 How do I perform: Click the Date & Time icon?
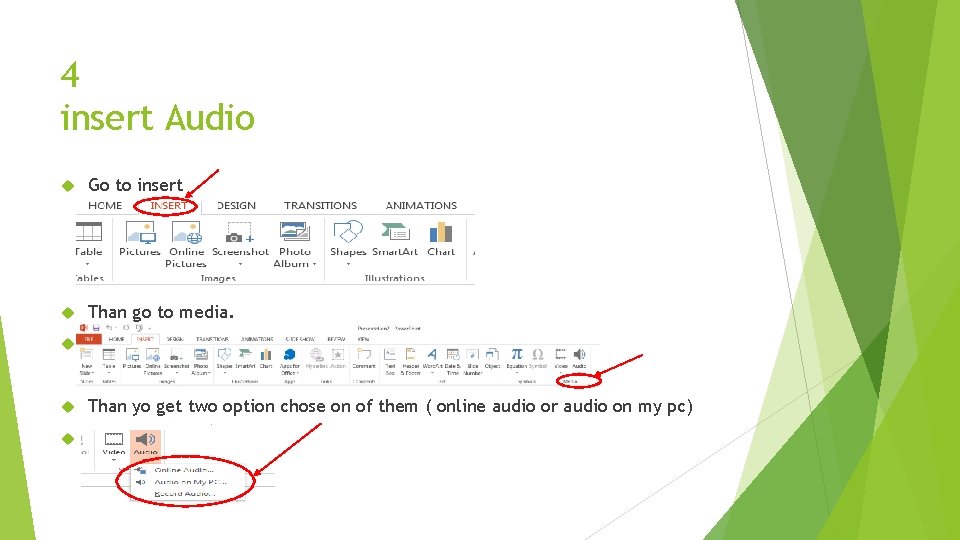click(x=452, y=354)
